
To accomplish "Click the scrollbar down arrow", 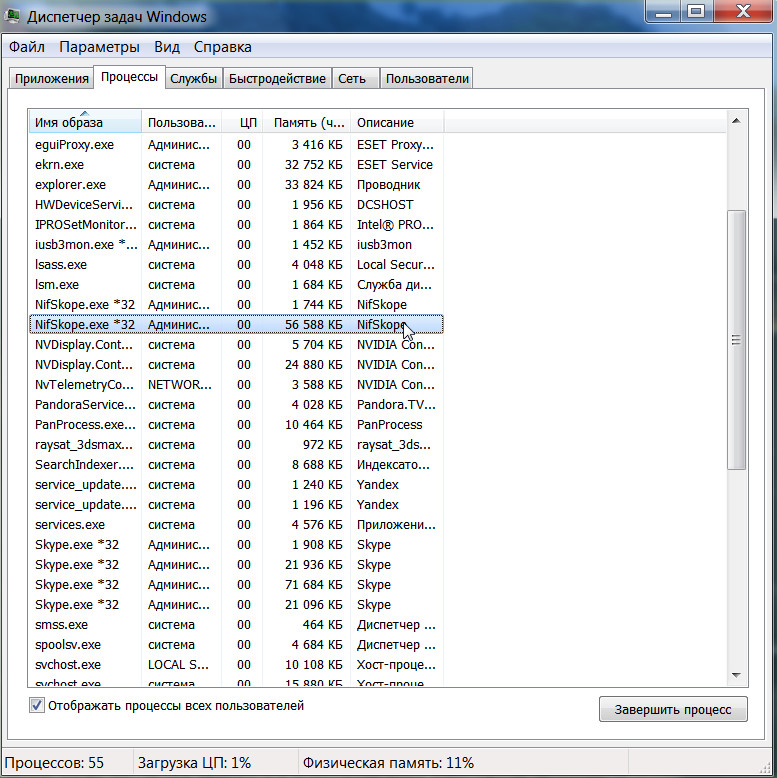I will tap(737, 675).
